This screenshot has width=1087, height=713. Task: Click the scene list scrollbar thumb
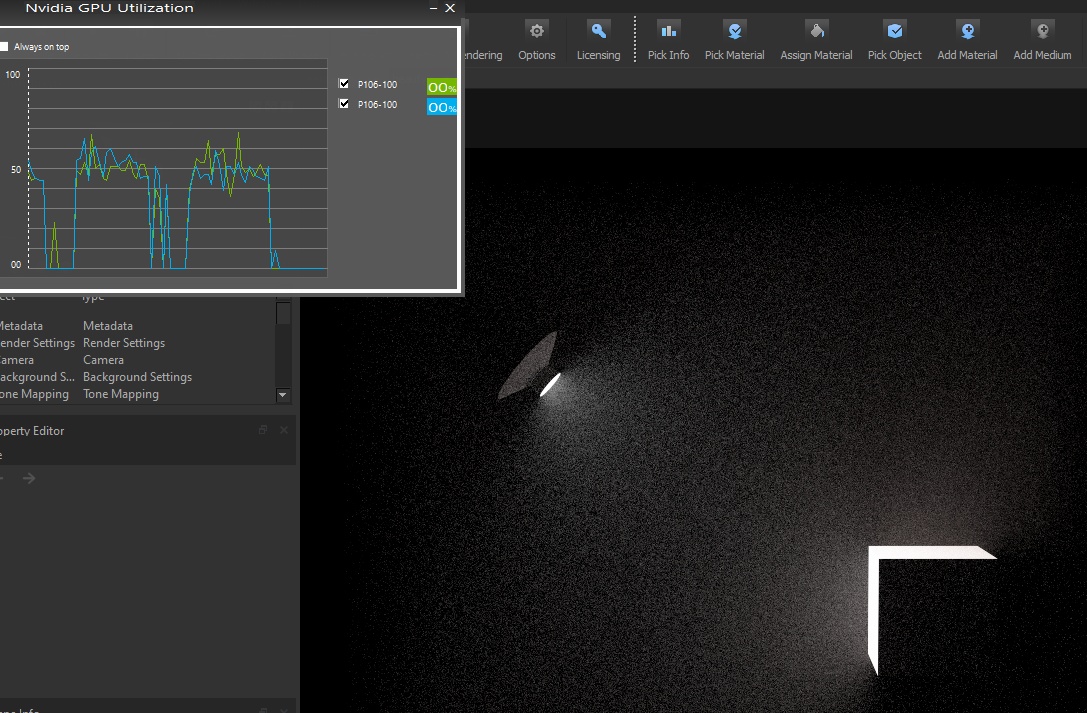pos(283,312)
